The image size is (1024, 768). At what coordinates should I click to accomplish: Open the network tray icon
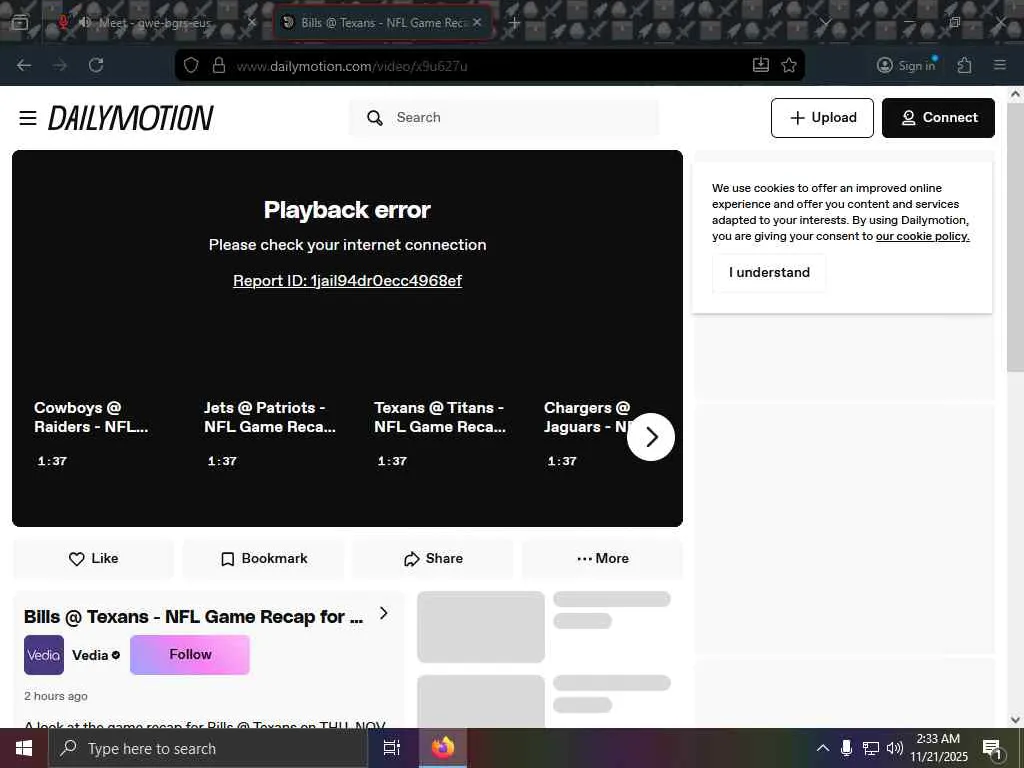tap(871, 748)
